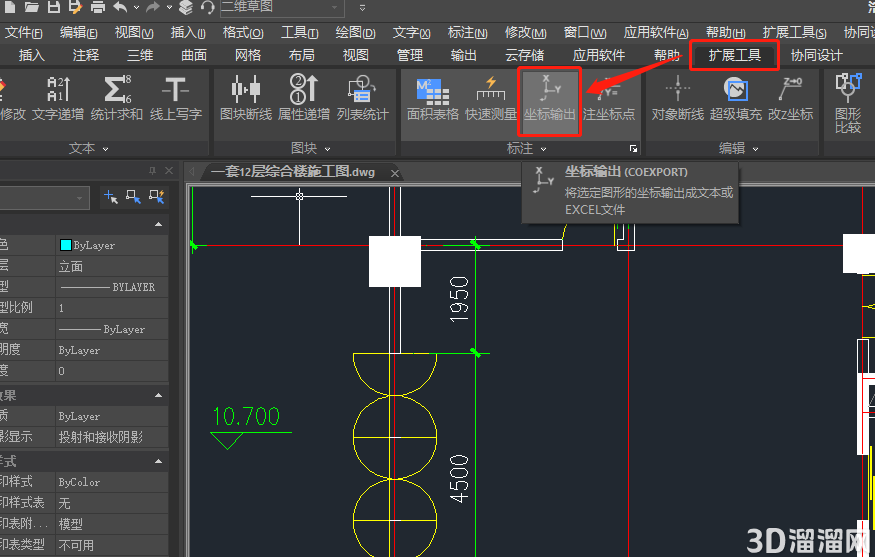
Task: Collapse the section above ByLayer material row
Action: tap(158, 395)
